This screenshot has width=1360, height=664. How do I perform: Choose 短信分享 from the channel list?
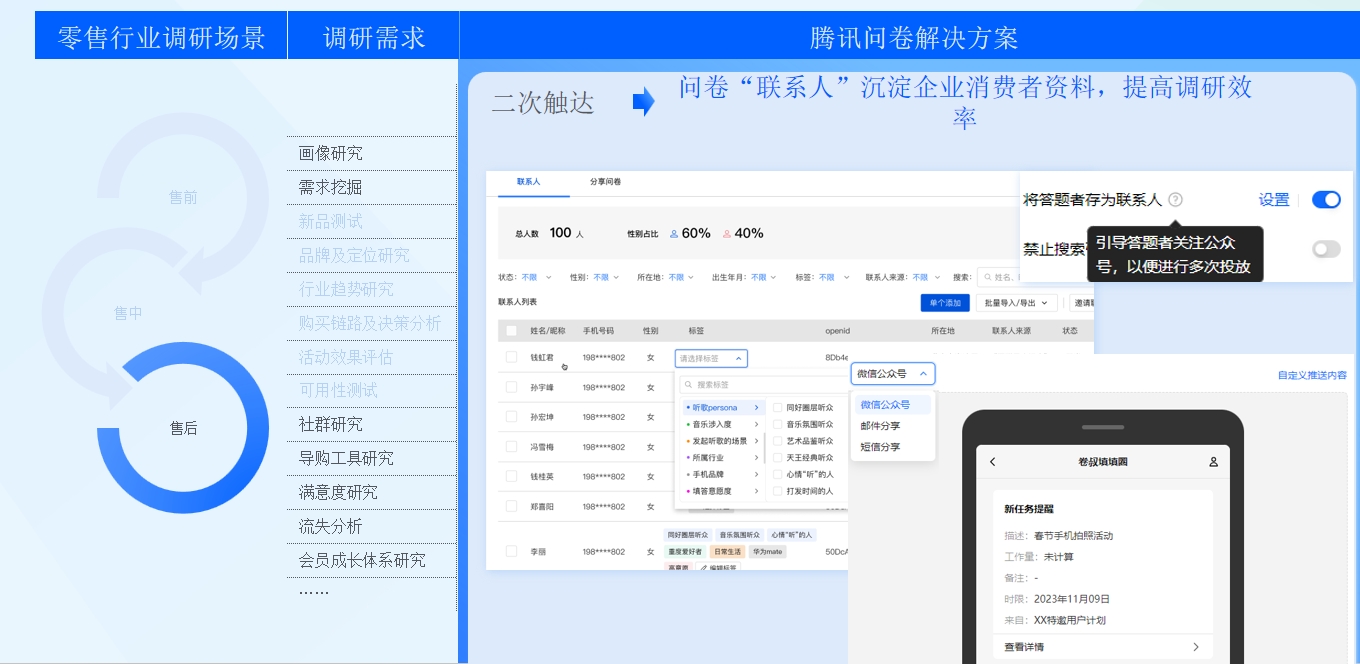coord(880,447)
